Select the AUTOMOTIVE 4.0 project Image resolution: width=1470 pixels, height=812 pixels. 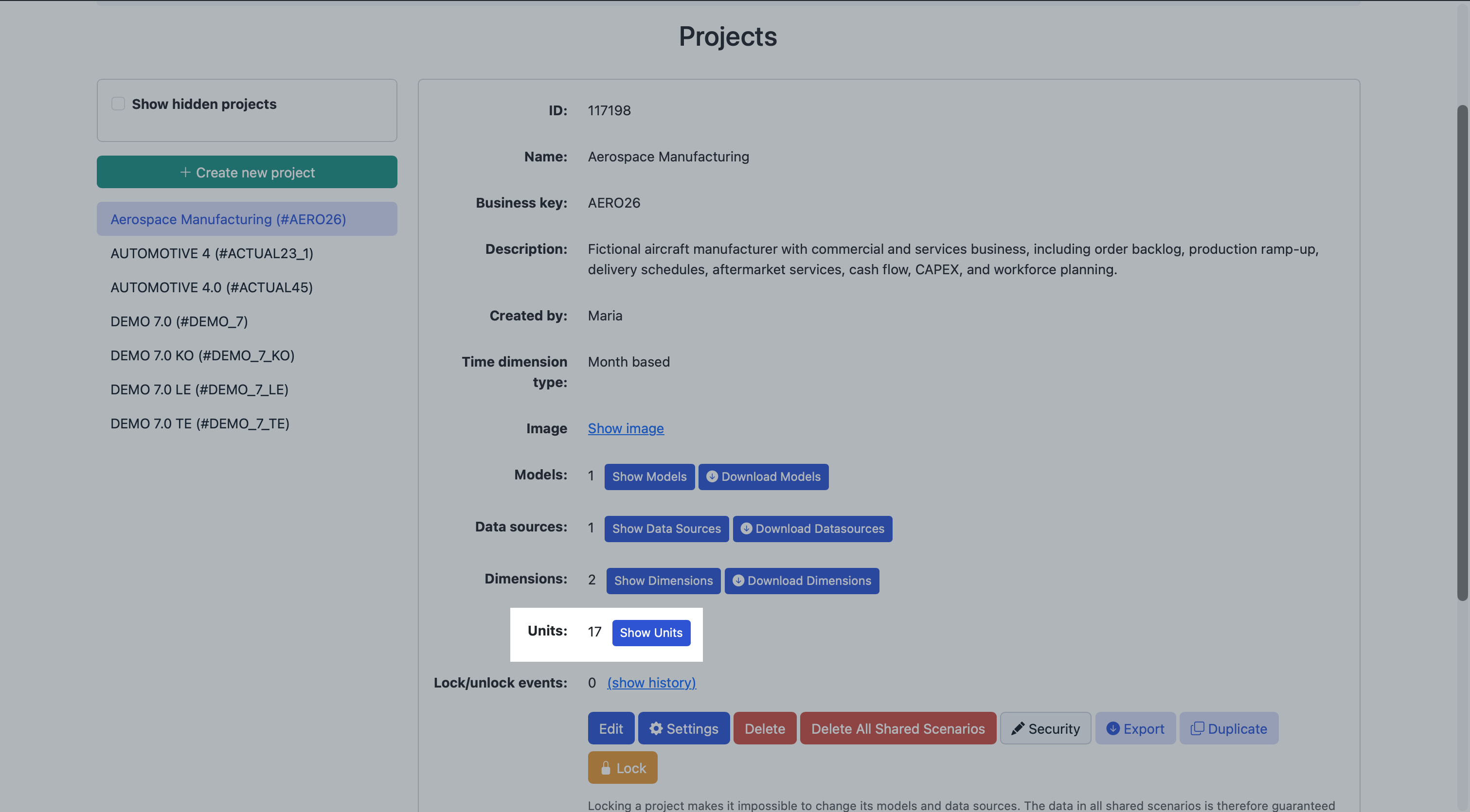pos(211,287)
